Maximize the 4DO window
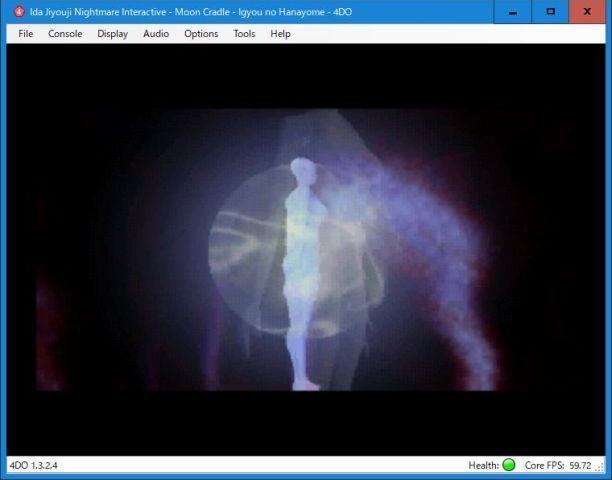Image resolution: width=612 pixels, height=480 pixels. (550, 12)
